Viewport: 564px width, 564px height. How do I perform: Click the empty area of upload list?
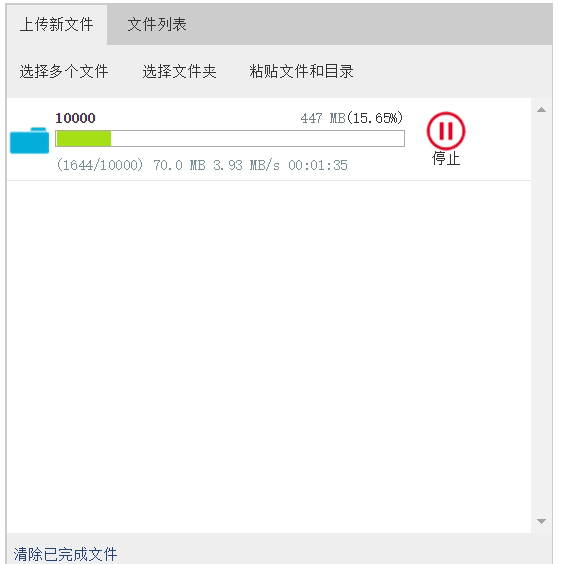pyautogui.click(x=269, y=356)
